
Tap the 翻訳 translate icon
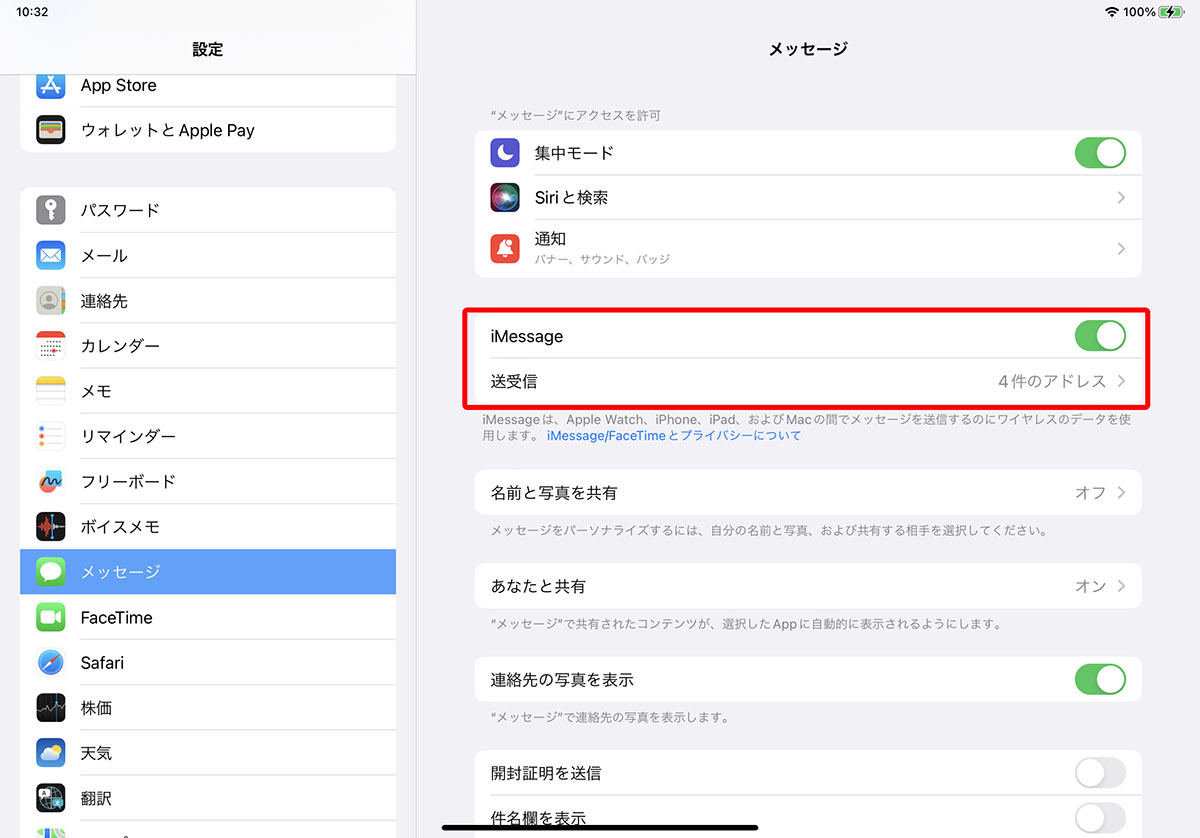pyautogui.click(x=51, y=798)
